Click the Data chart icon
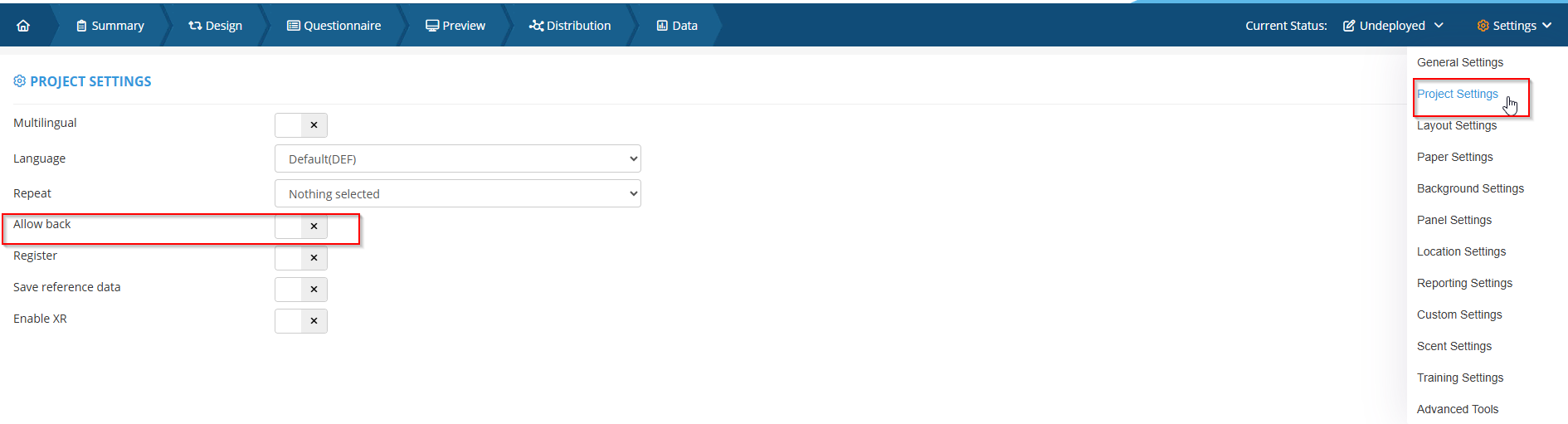This screenshot has height=424, width=1568. 662,26
